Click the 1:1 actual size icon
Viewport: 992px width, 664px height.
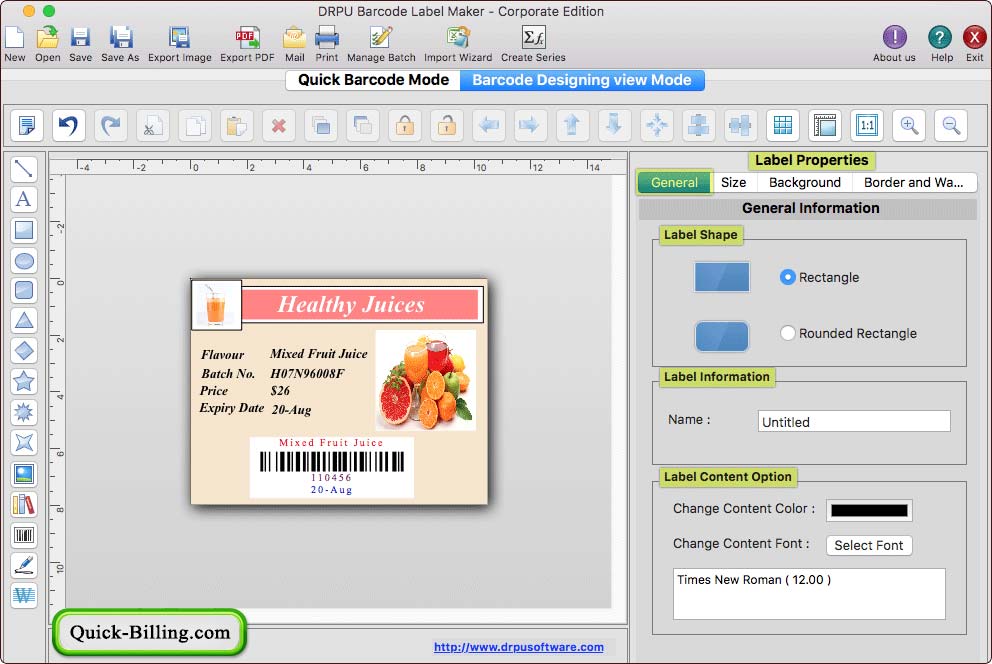(867, 125)
